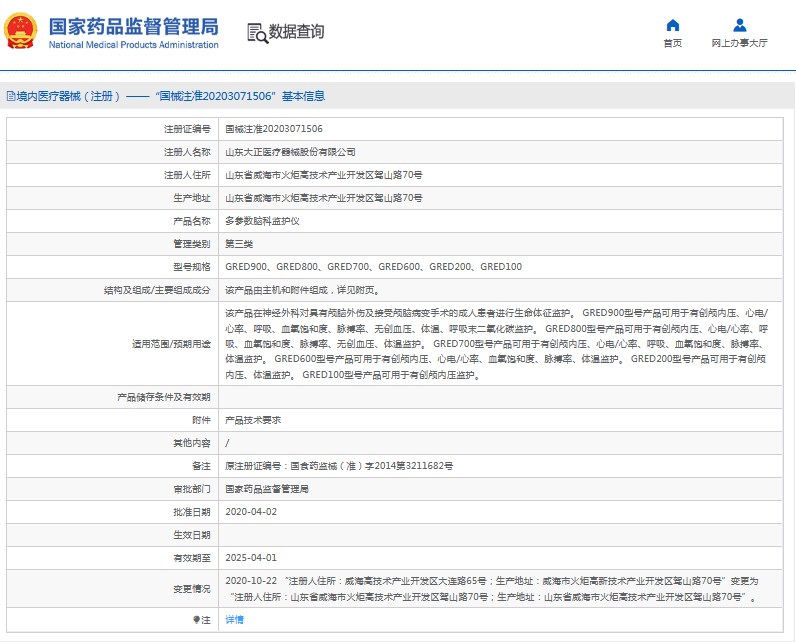Click 首页 label in top navigation
796x642 pixels.
(673, 43)
